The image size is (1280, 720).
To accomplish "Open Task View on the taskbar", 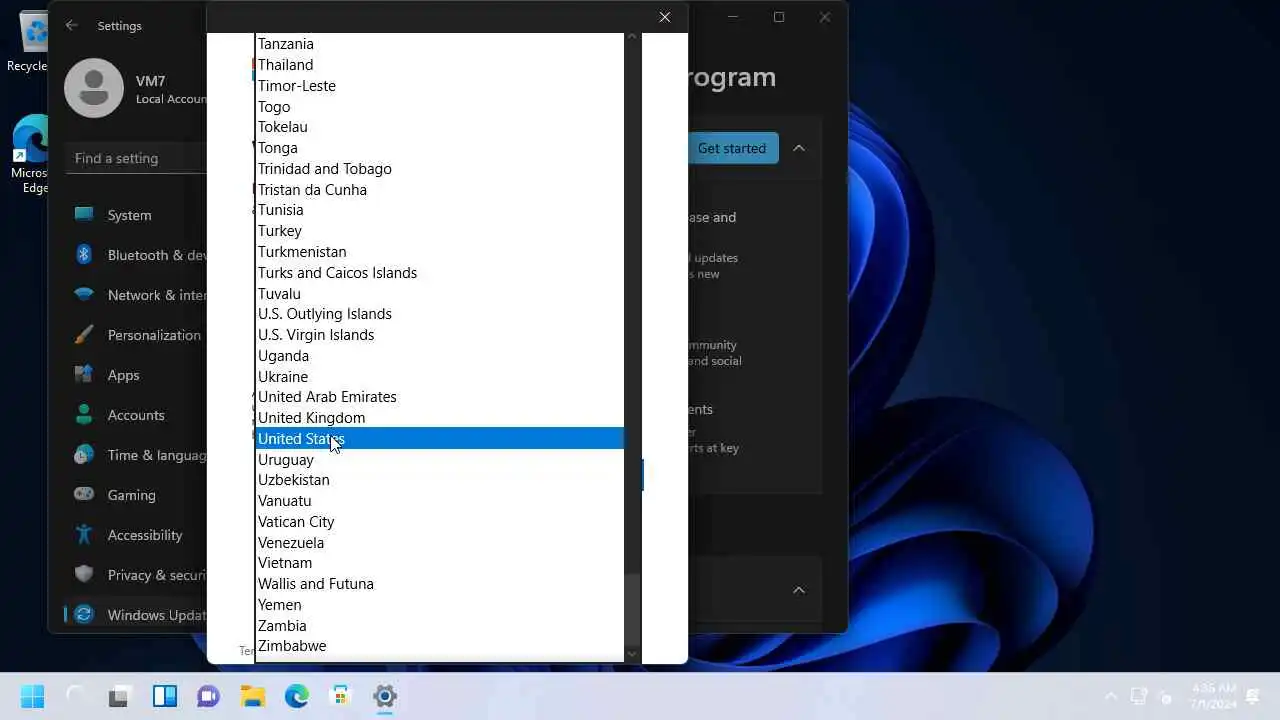I will point(120,696).
